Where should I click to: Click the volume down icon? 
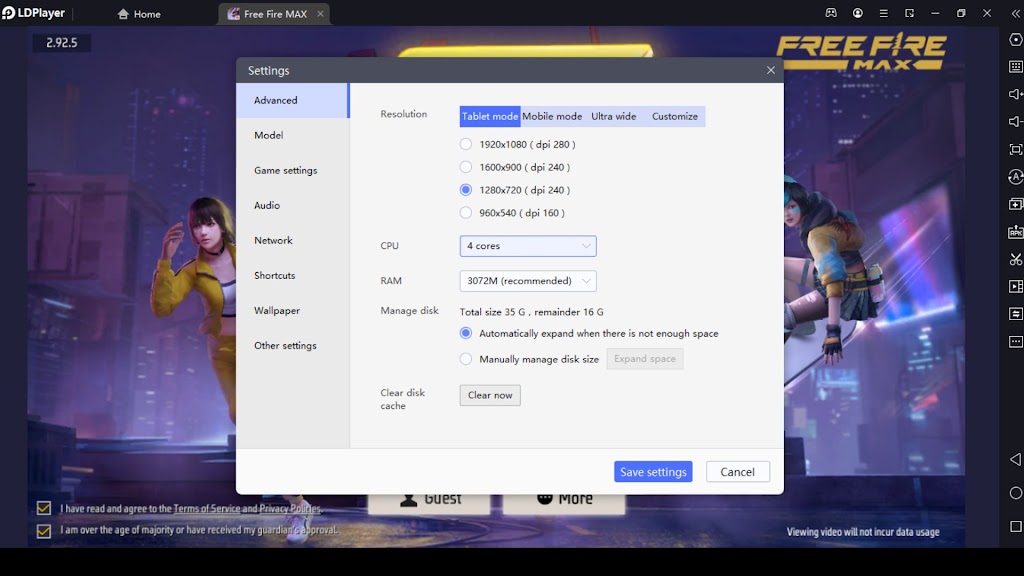tap(1016, 122)
